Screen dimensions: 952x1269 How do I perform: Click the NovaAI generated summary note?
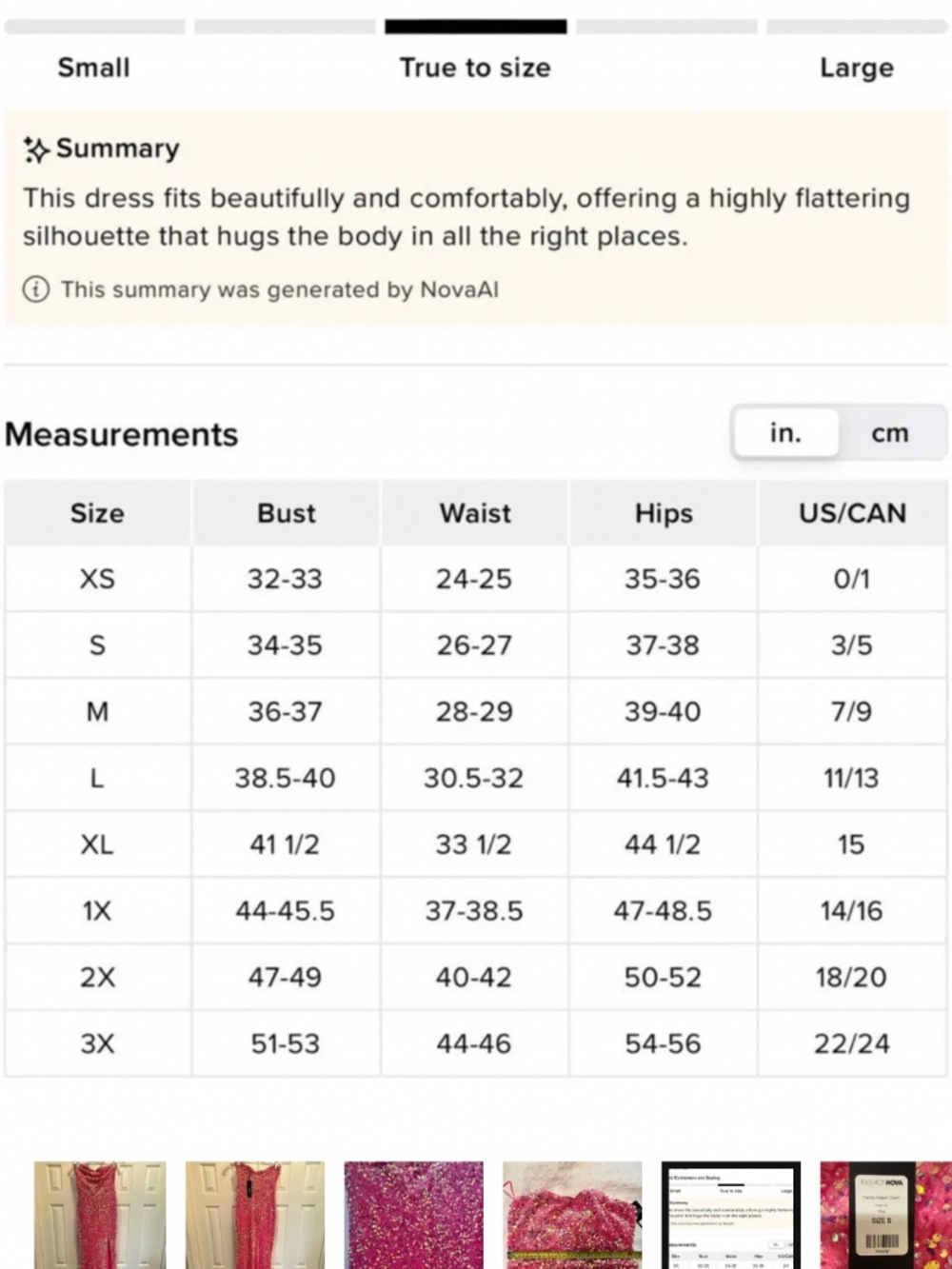coord(279,289)
